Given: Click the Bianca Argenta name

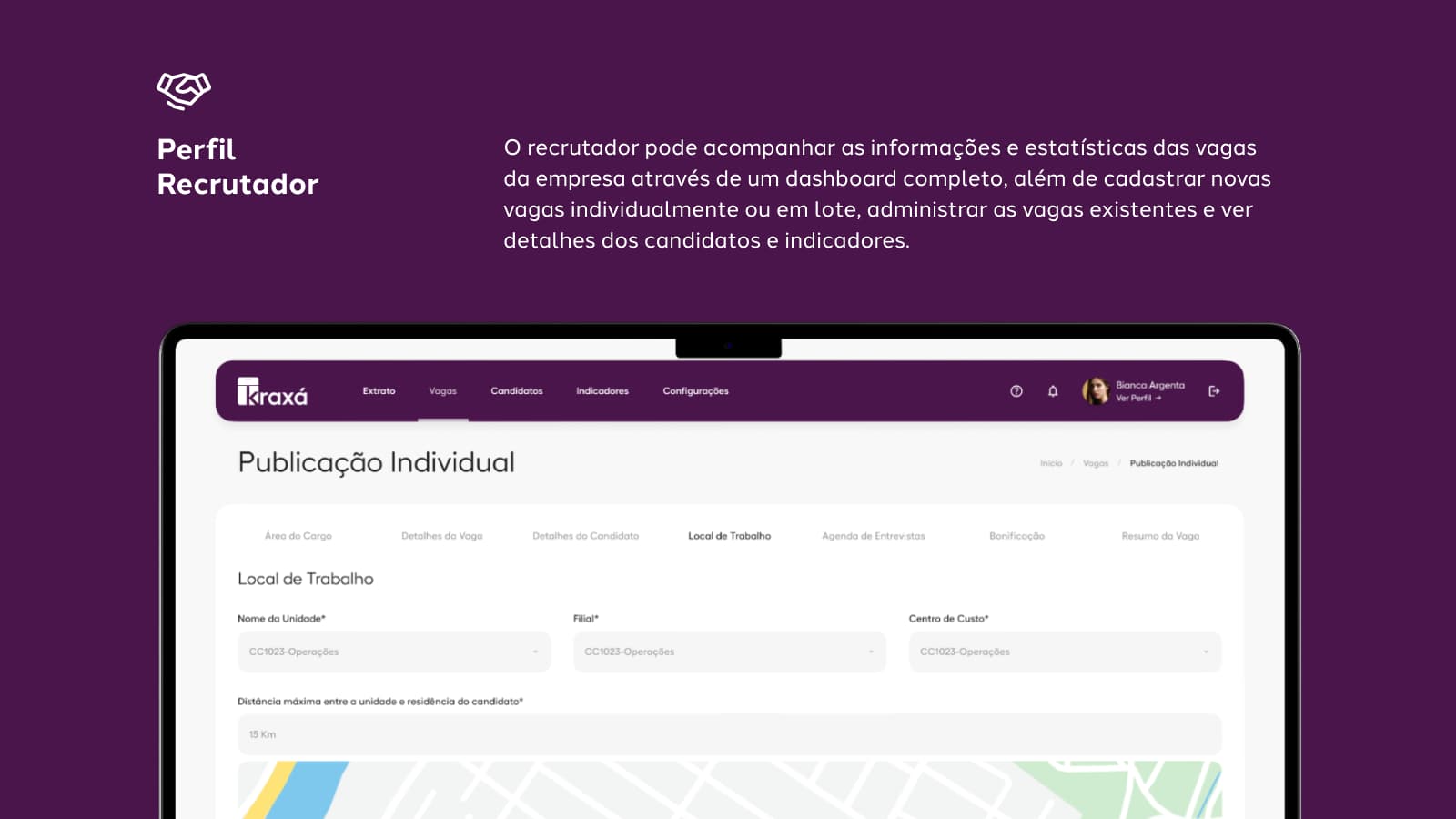Looking at the screenshot, I should [x=1150, y=385].
